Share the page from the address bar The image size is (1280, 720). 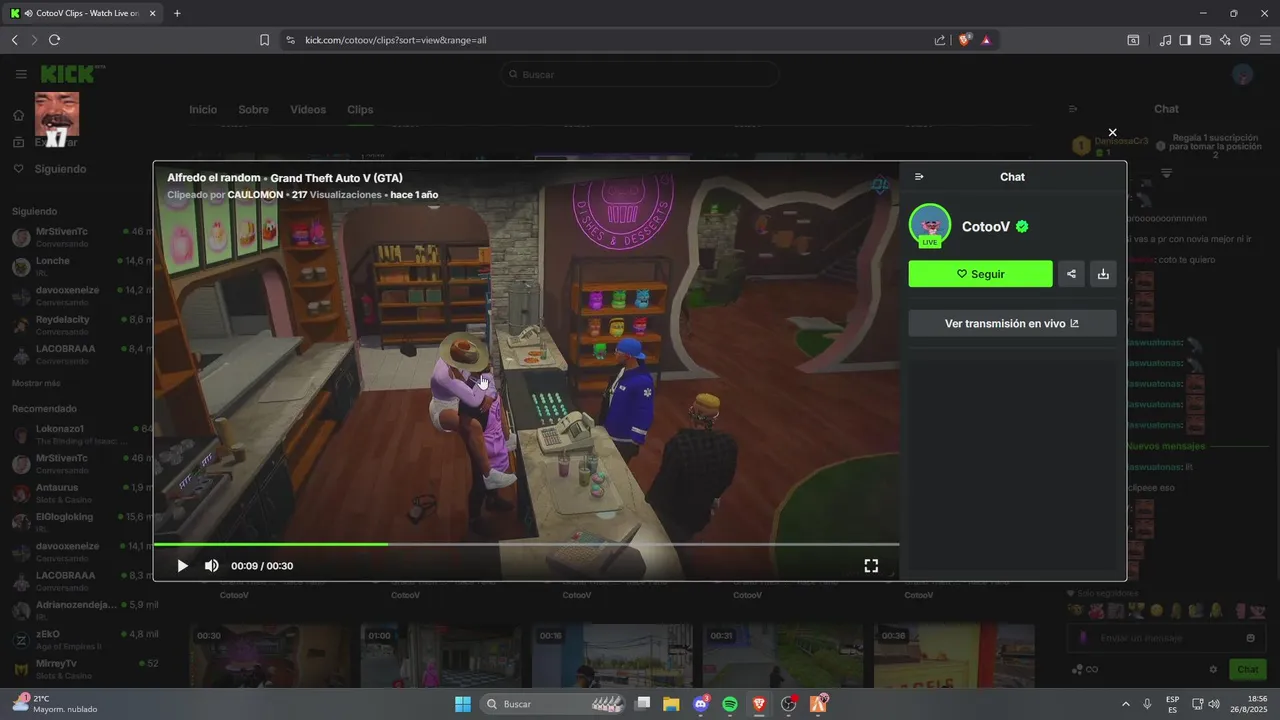click(x=940, y=40)
